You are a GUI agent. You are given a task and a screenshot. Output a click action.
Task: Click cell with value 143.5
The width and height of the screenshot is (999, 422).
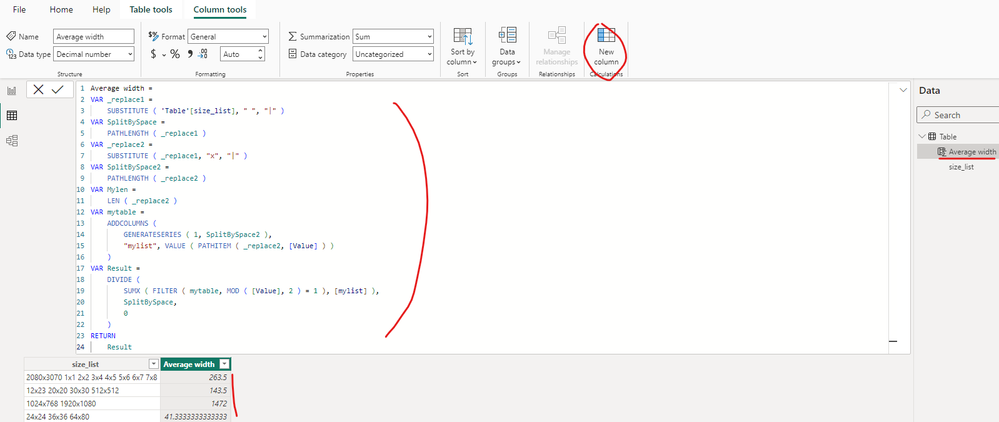196,390
